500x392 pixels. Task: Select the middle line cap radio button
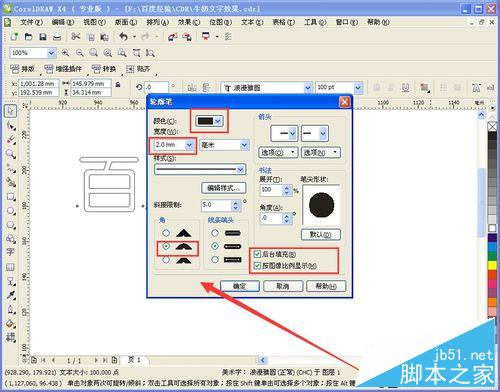(x=215, y=246)
